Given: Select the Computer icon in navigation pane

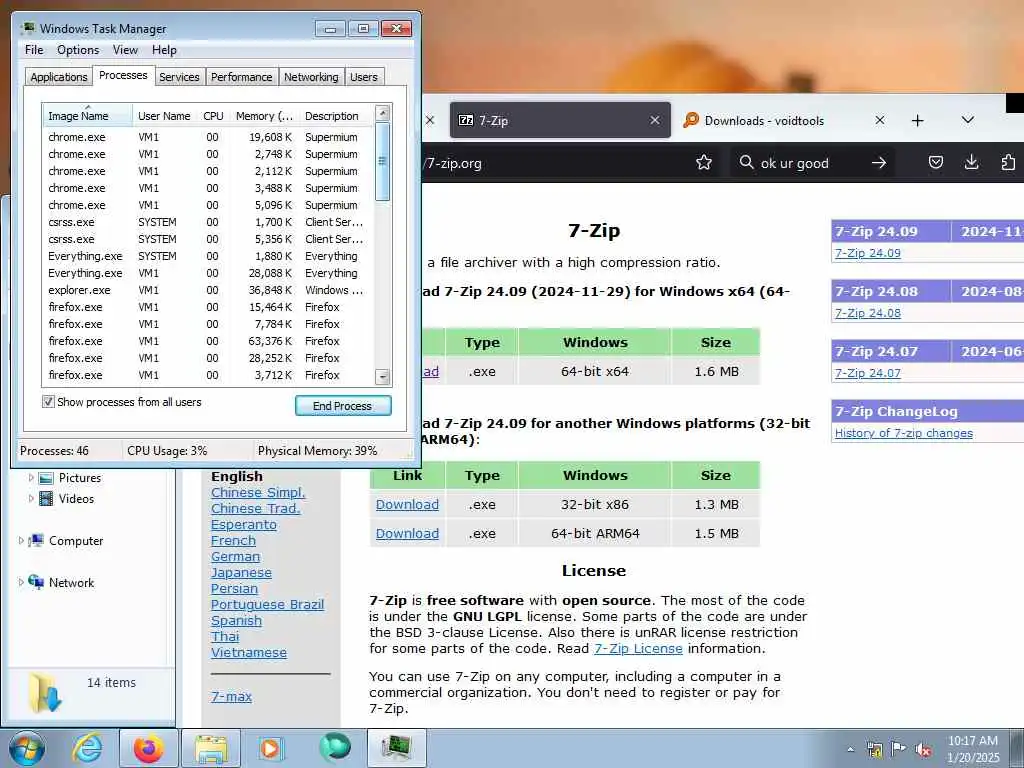Looking at the screenshot, I should (x=37, y=541).
